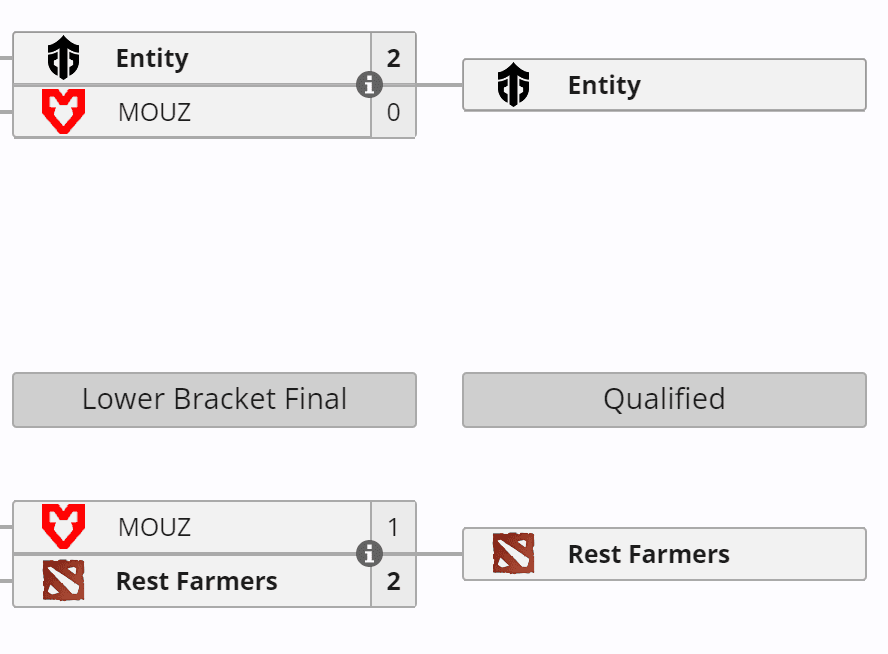
Task: Open Rest Farmers name under Qualified
Action: pyautogui.click(x=648, y=554)
